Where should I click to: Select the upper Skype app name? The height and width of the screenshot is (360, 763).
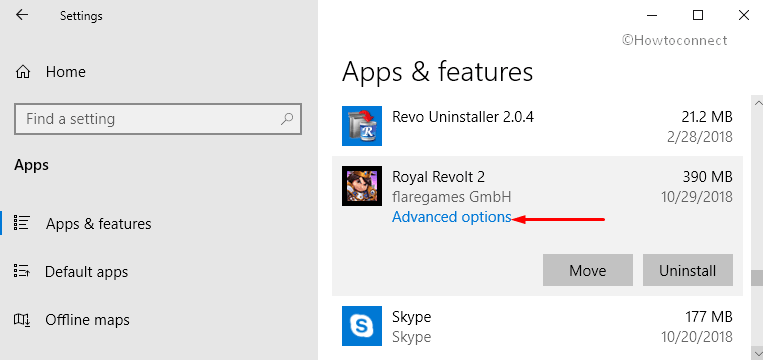click(x=412, y=317)
